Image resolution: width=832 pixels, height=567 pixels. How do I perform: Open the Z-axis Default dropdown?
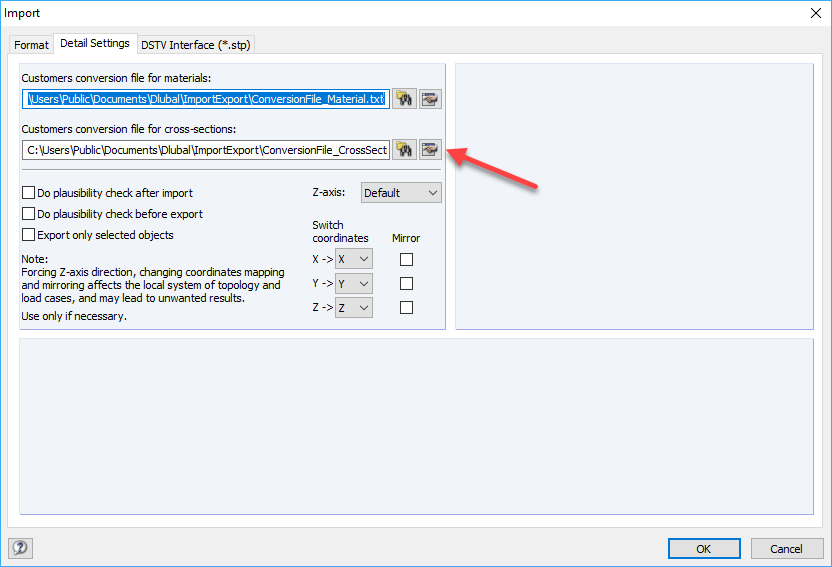click(401, 193)
